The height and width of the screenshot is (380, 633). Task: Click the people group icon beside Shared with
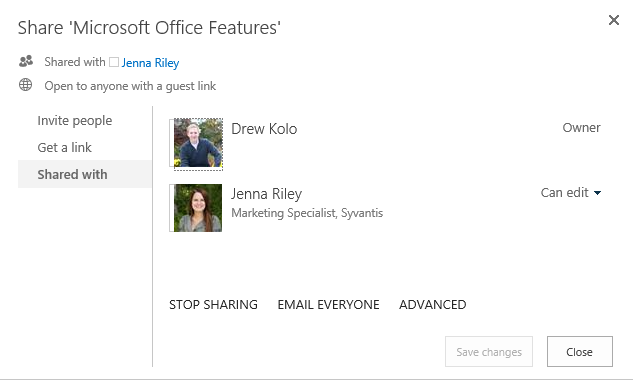click(26, 61)
